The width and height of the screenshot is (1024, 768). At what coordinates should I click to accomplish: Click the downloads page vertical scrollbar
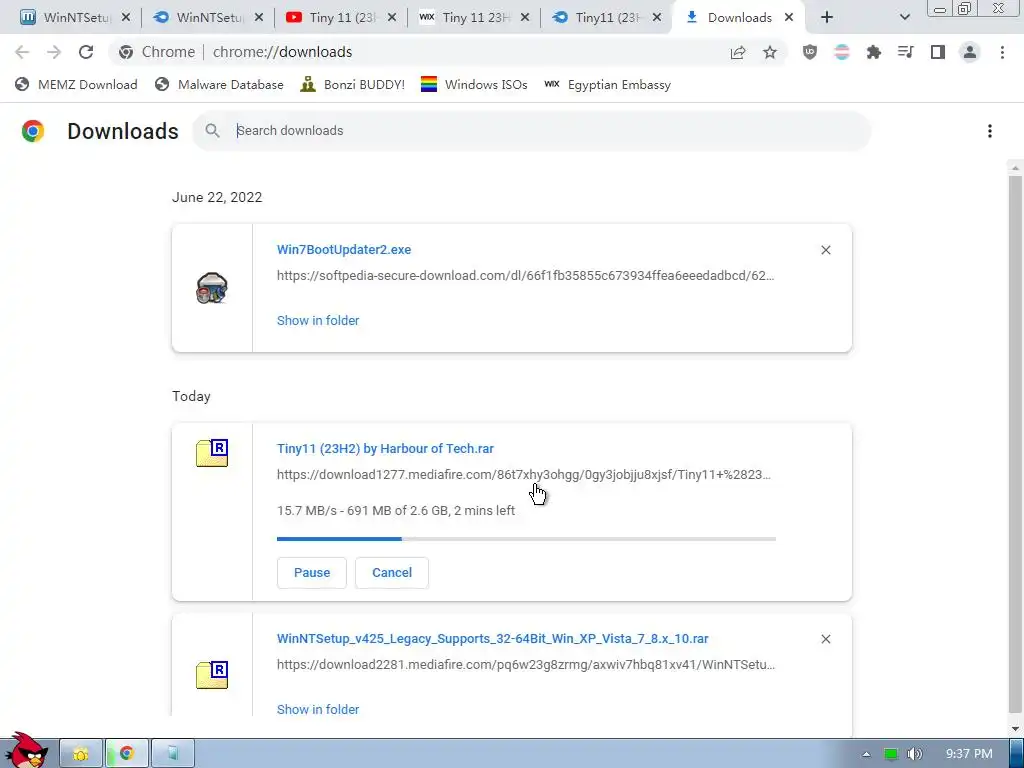1015,444
